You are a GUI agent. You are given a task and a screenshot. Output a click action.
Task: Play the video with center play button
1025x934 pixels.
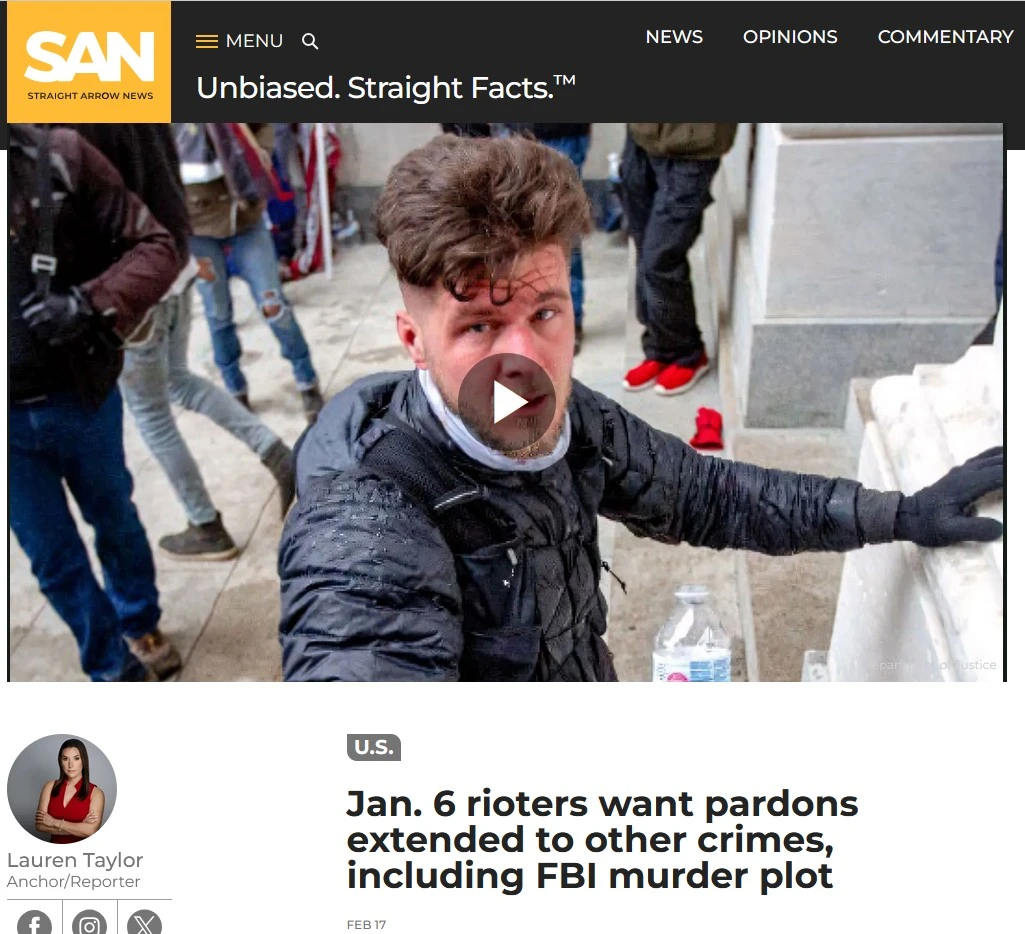[x=507, y=402]
